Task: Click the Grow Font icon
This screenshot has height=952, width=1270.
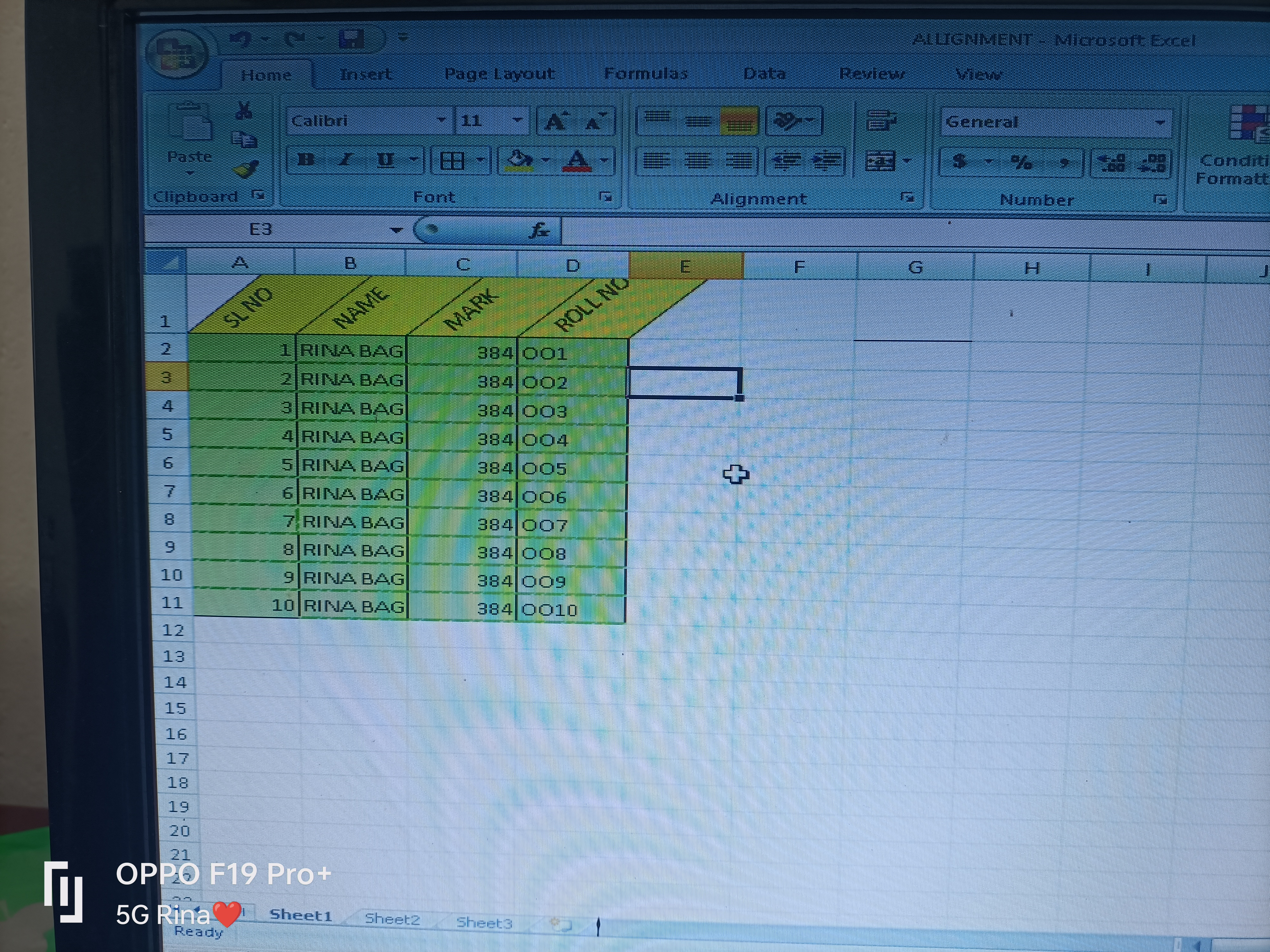Action: pyautogui.click(x=555, y=122)
